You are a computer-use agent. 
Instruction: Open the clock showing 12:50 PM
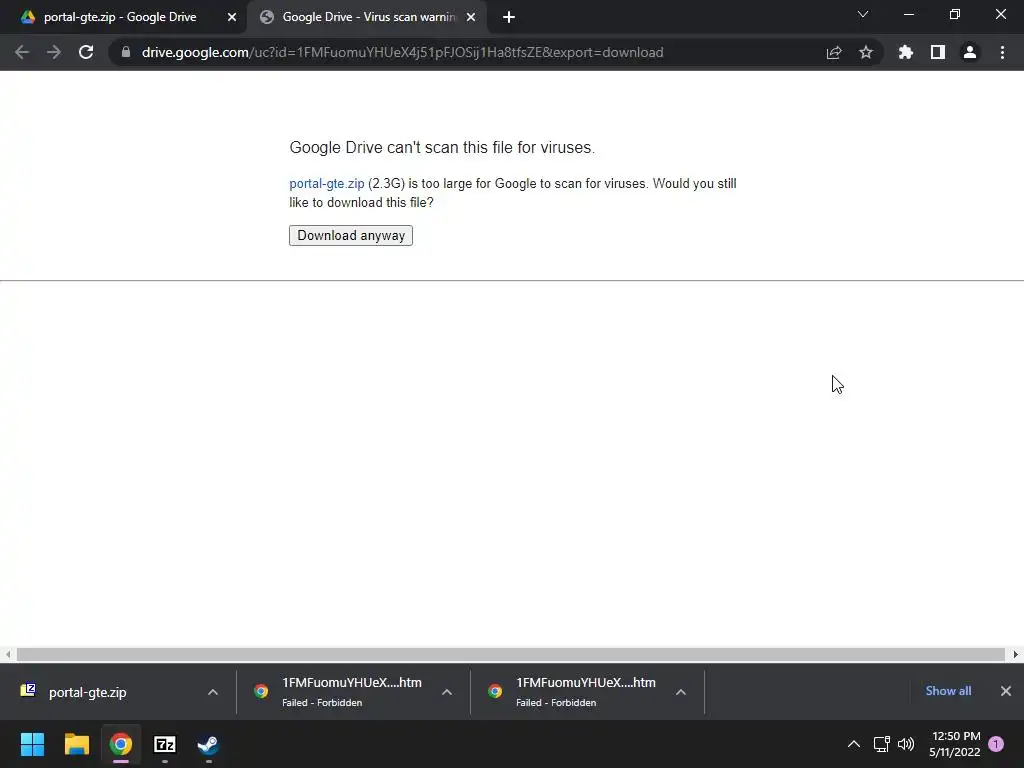click(x=955, y=744)
